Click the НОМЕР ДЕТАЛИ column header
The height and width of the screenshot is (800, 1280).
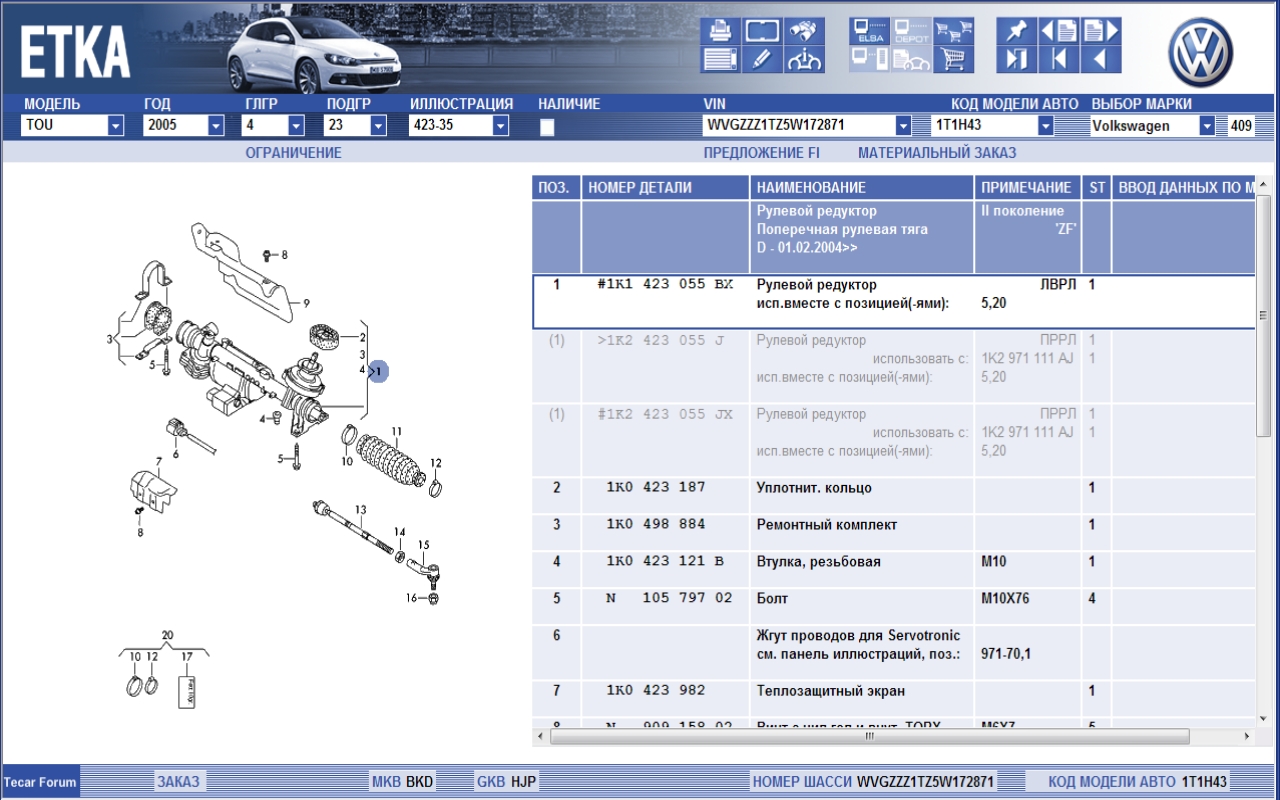(x=665, y=187)
